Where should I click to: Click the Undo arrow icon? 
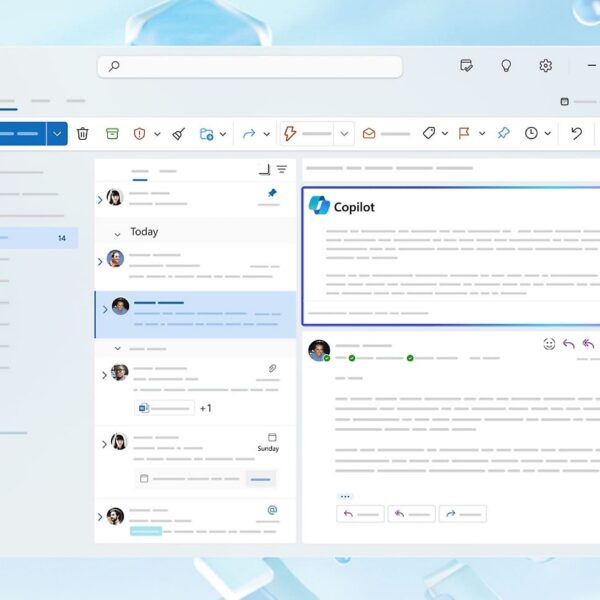point(576,133)
